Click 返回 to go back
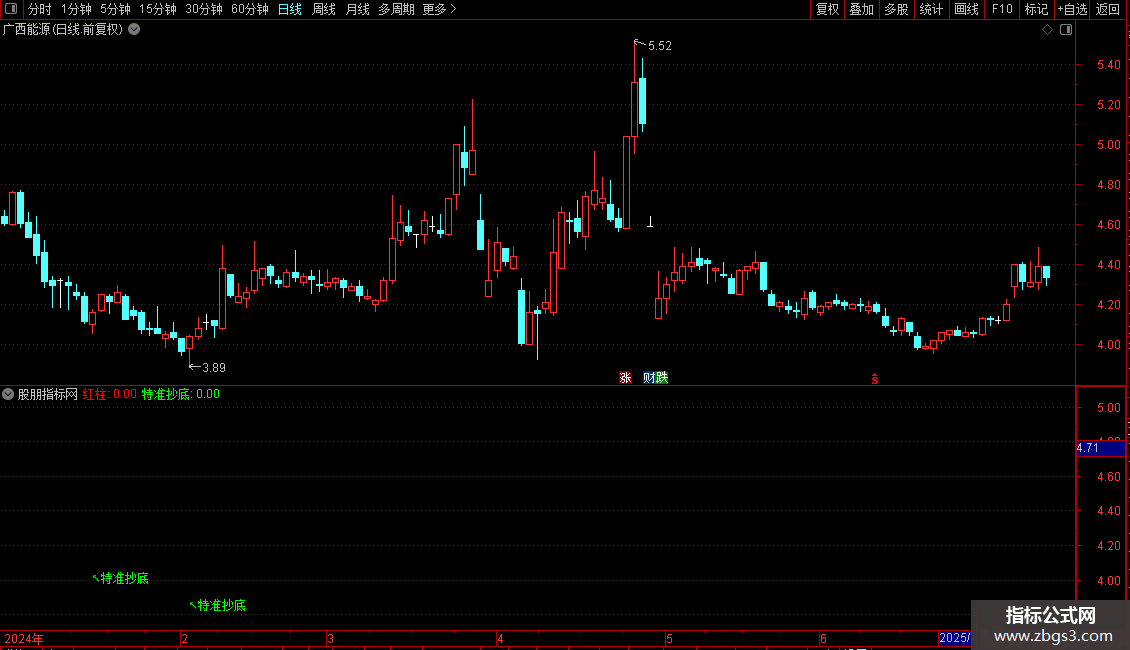 coord(1108,9)
